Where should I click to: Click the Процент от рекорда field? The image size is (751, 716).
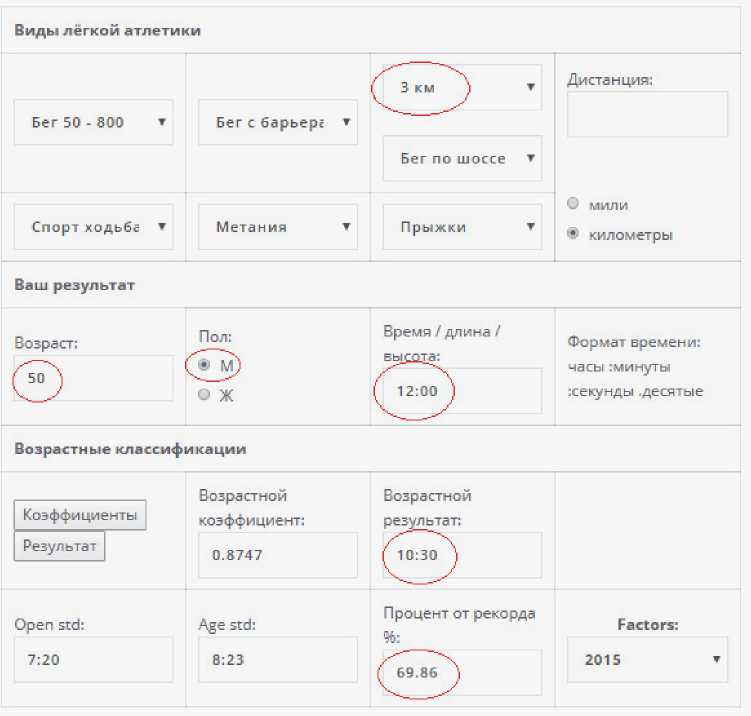point(462,672)
